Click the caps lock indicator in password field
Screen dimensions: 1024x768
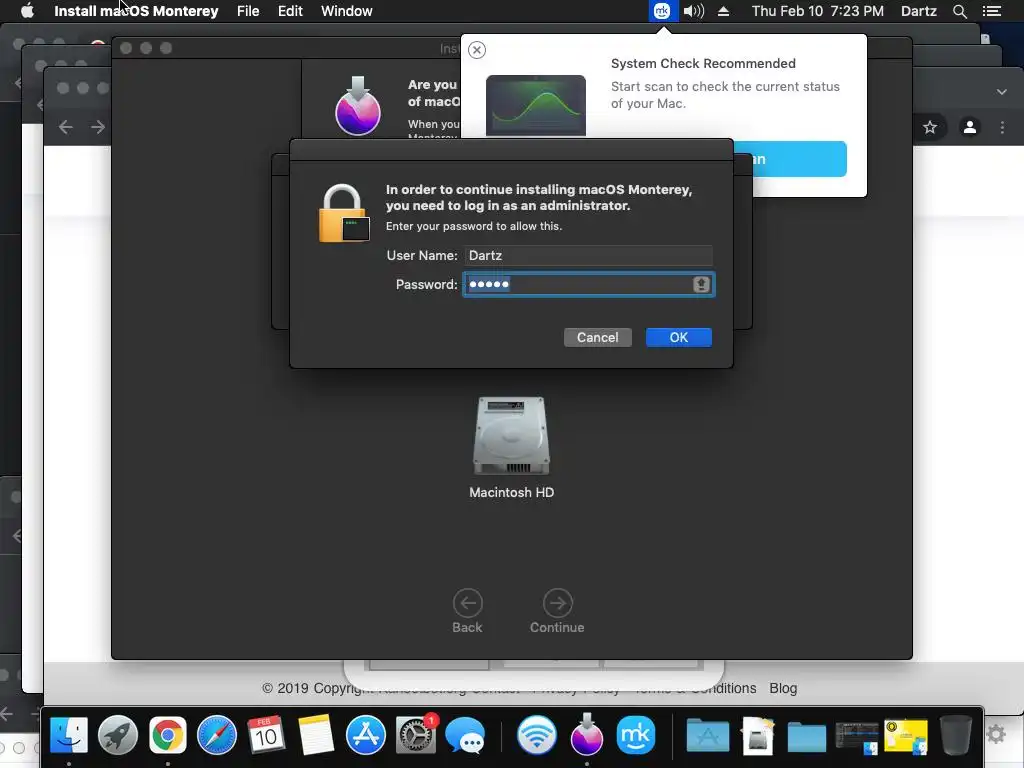click(x=701, y=285)
